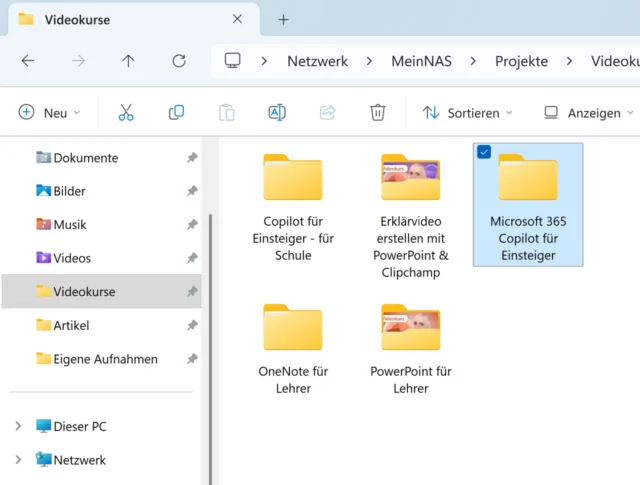Open the Sortieren dropdown
The height and width of the screenshot is (485, 640).
pyautogui.click(x=467, y=113)
